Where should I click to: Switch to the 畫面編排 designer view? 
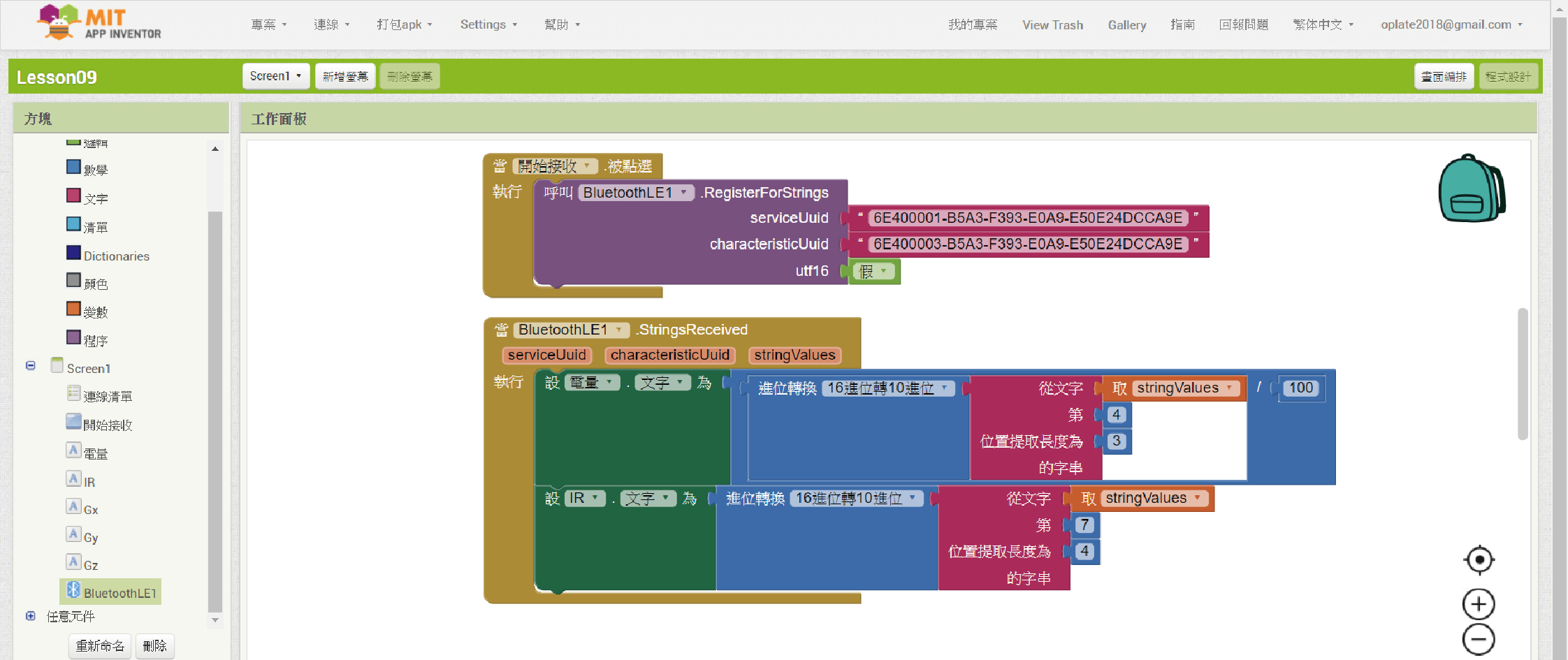1444,76
